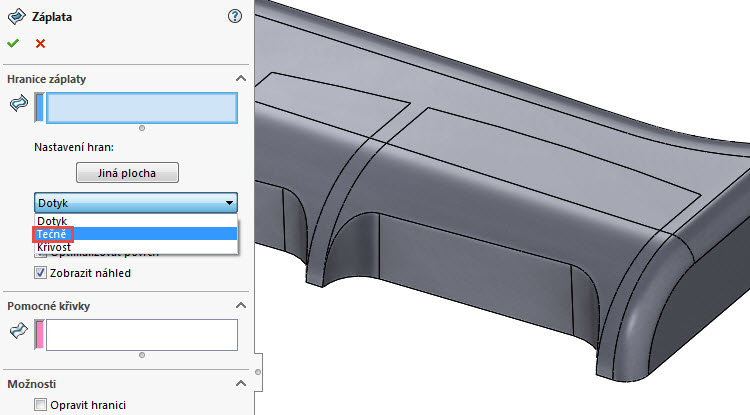Collapse the Hranice záplaty section
The image size is (750, 415).
pos(241,78)
